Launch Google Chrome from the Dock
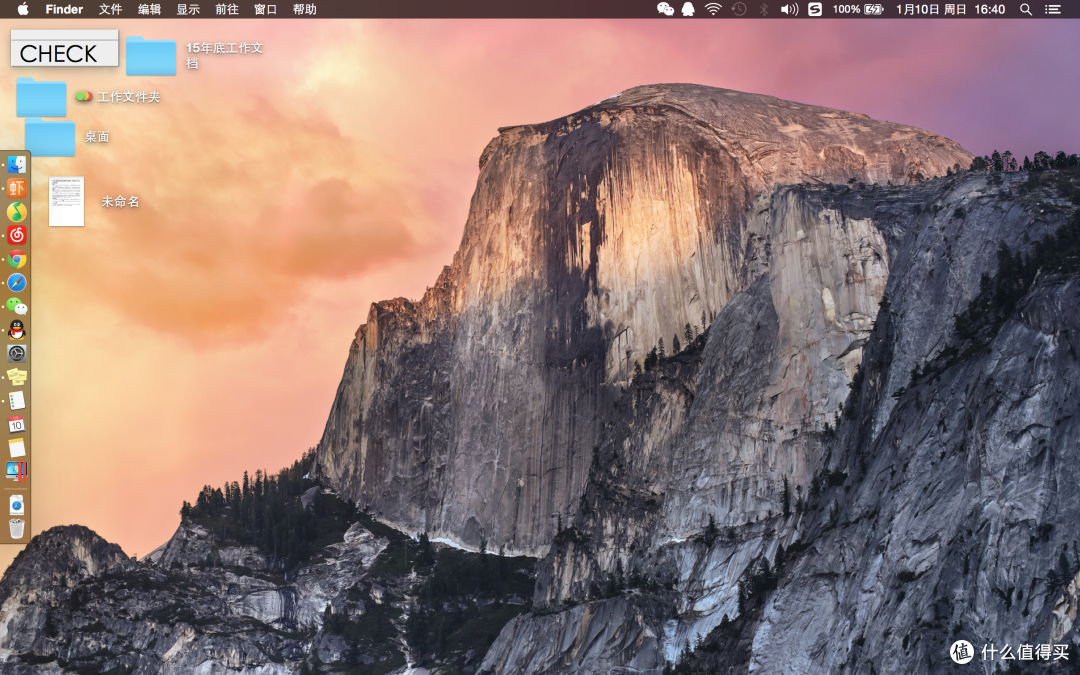1080x675 pixels. [x=17, y=259]
